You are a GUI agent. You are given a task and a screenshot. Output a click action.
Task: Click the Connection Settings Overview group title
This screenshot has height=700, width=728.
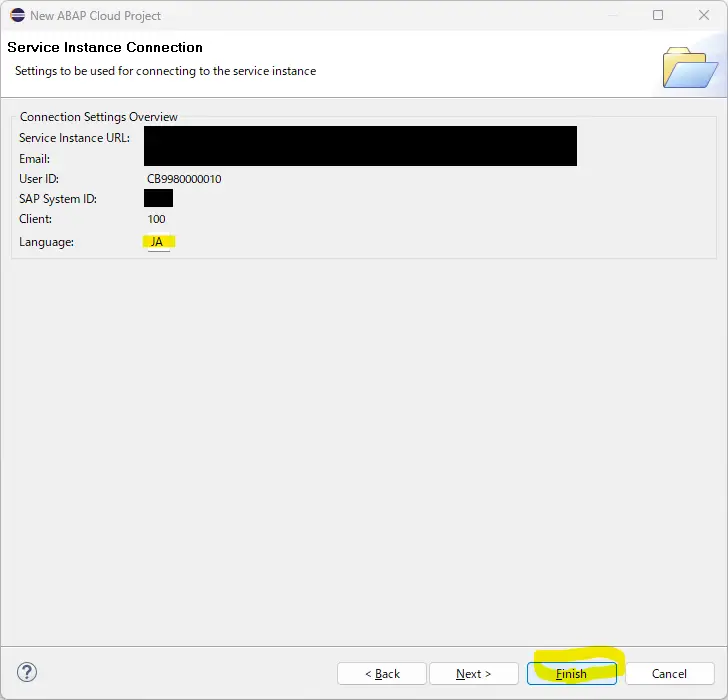98,117
